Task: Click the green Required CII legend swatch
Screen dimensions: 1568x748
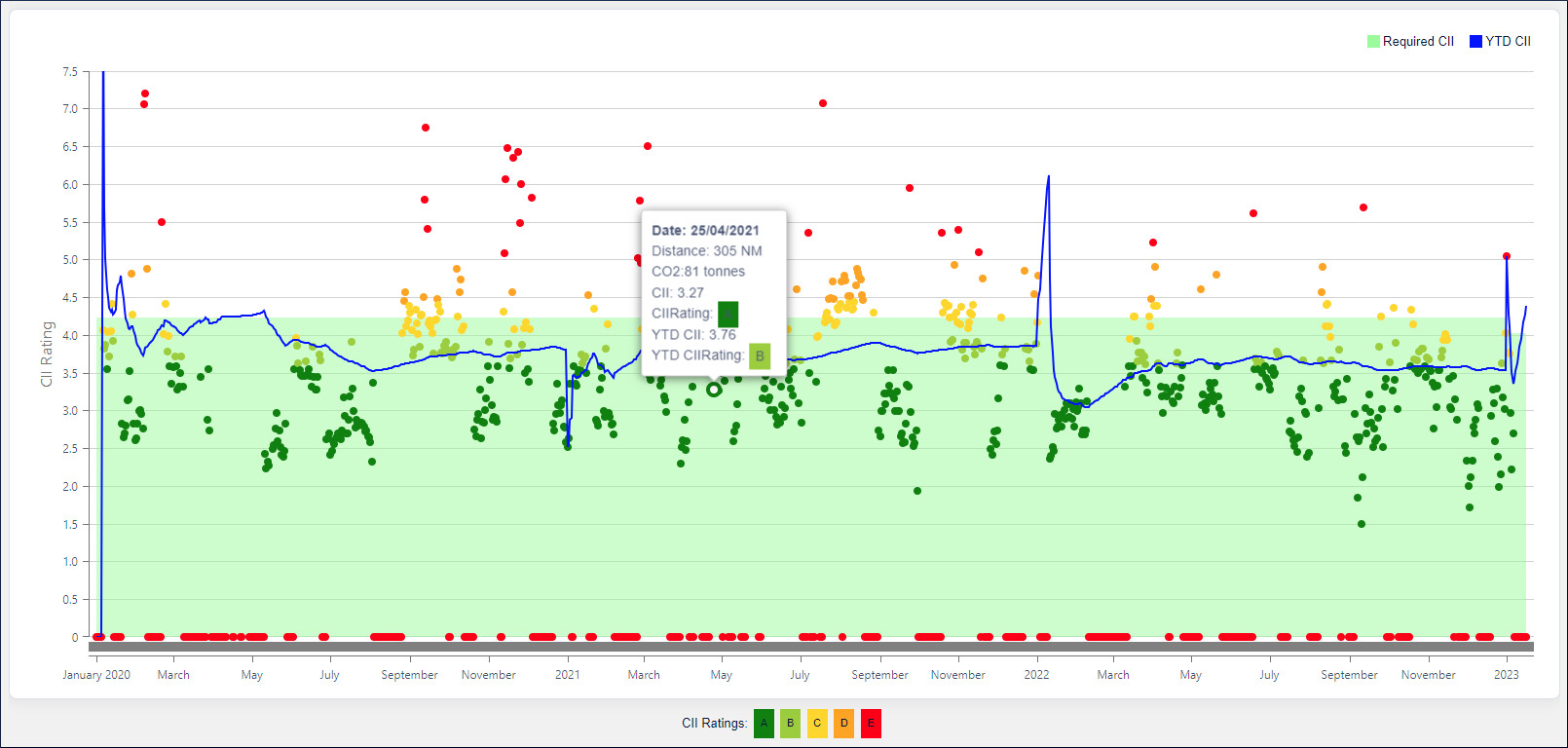Action: (1373, 41)
